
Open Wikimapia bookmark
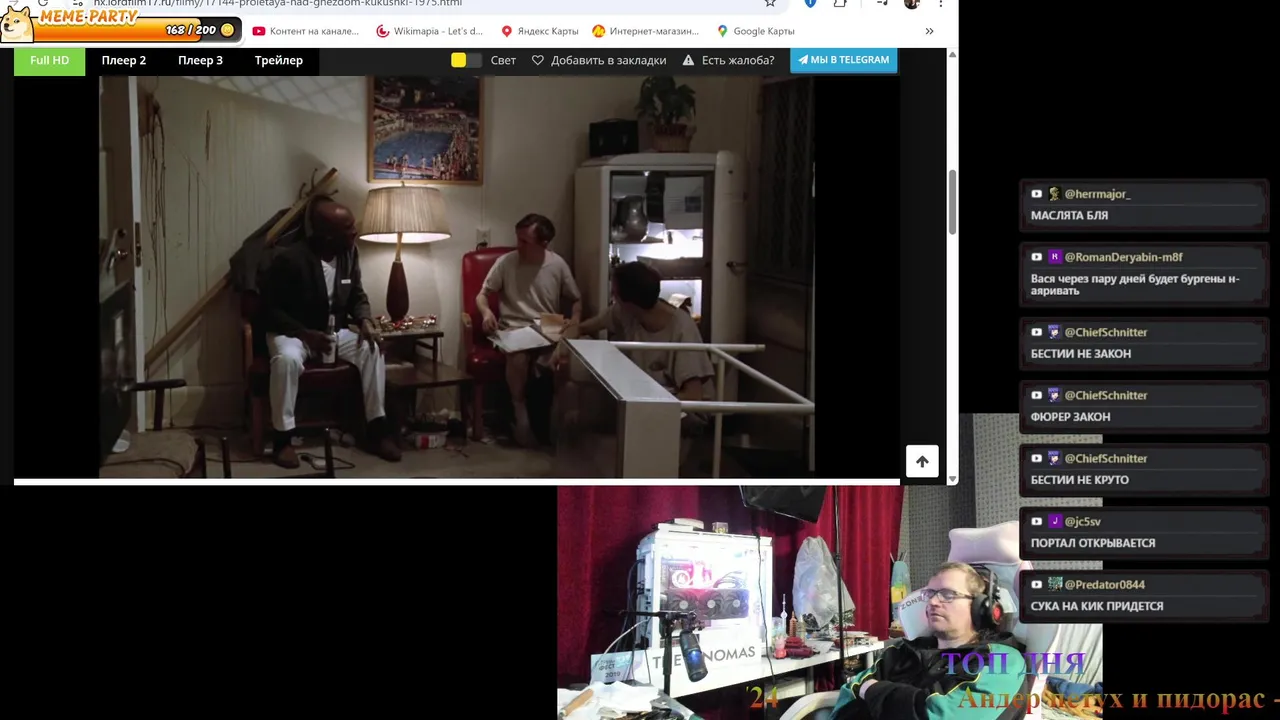tap(429, 31)
